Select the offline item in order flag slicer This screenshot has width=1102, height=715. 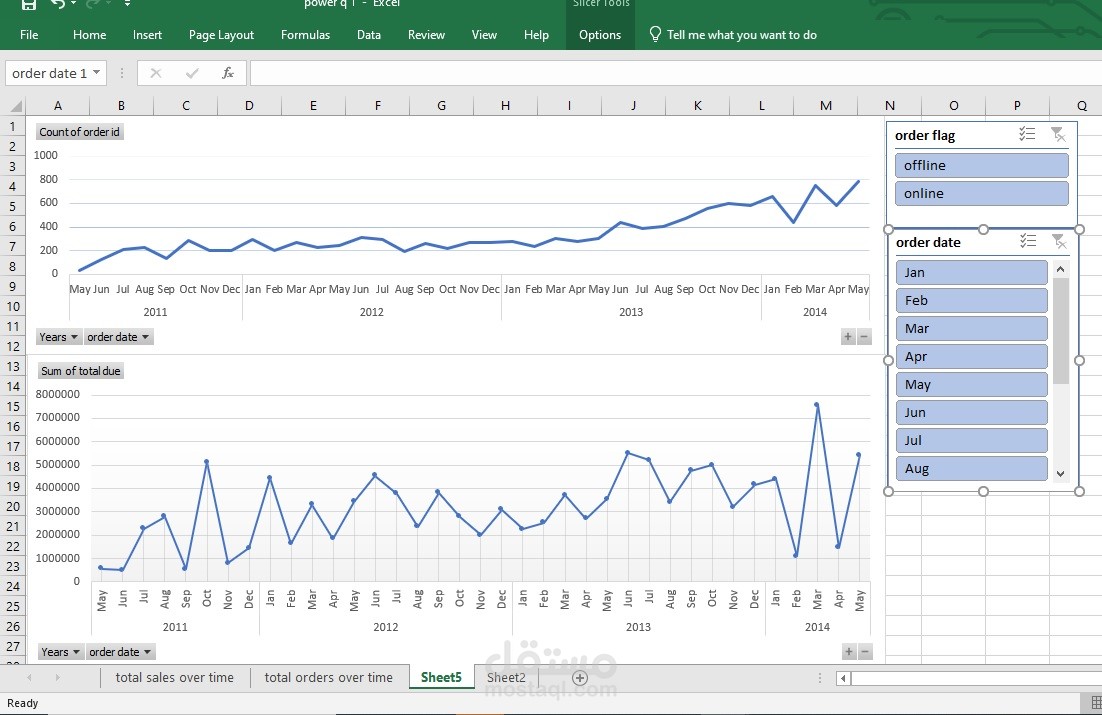[981, 164]
